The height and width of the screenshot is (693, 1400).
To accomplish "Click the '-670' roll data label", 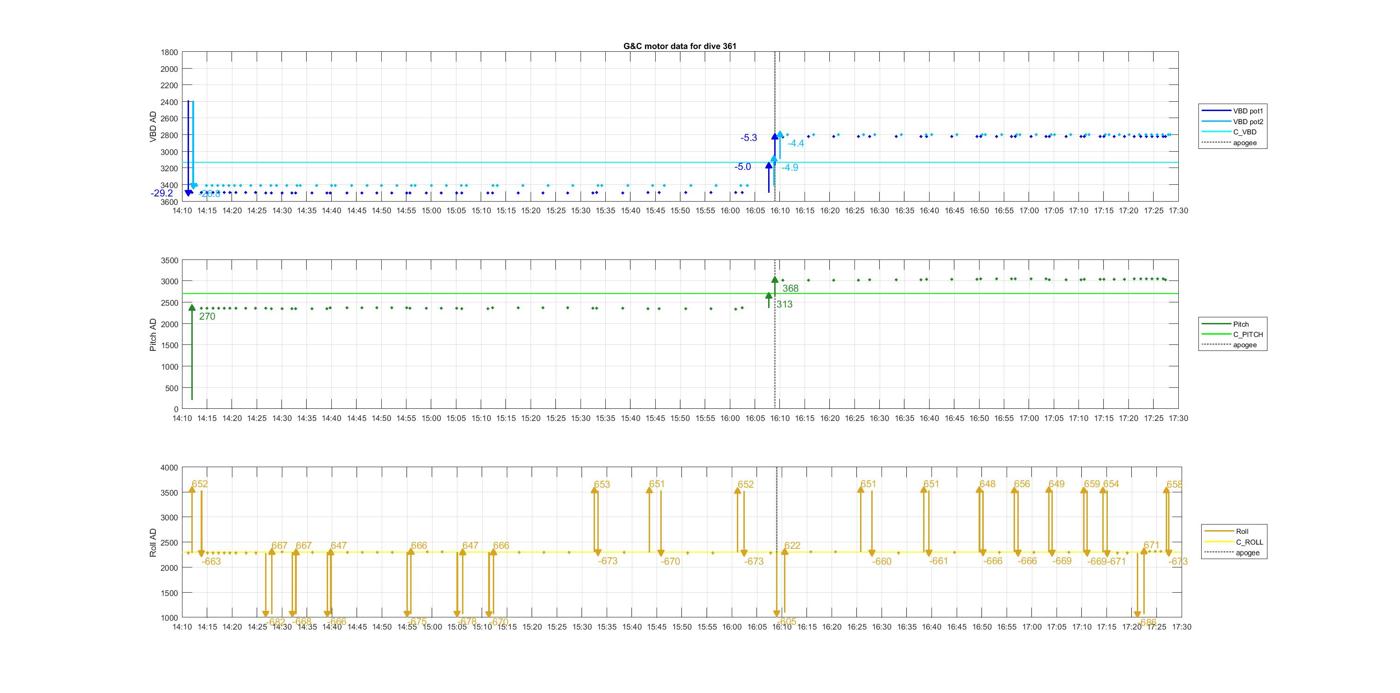I will click(x=670, y=562).
